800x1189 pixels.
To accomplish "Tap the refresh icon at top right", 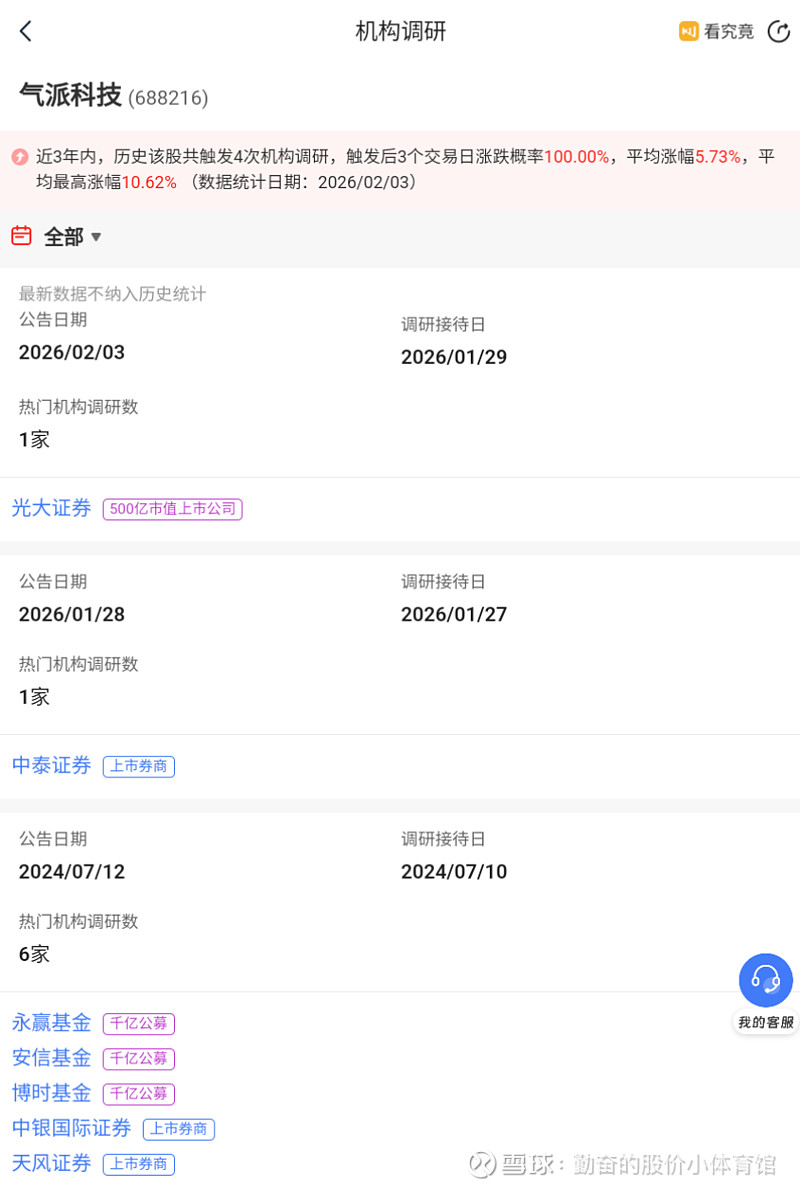I will point(778,31).
